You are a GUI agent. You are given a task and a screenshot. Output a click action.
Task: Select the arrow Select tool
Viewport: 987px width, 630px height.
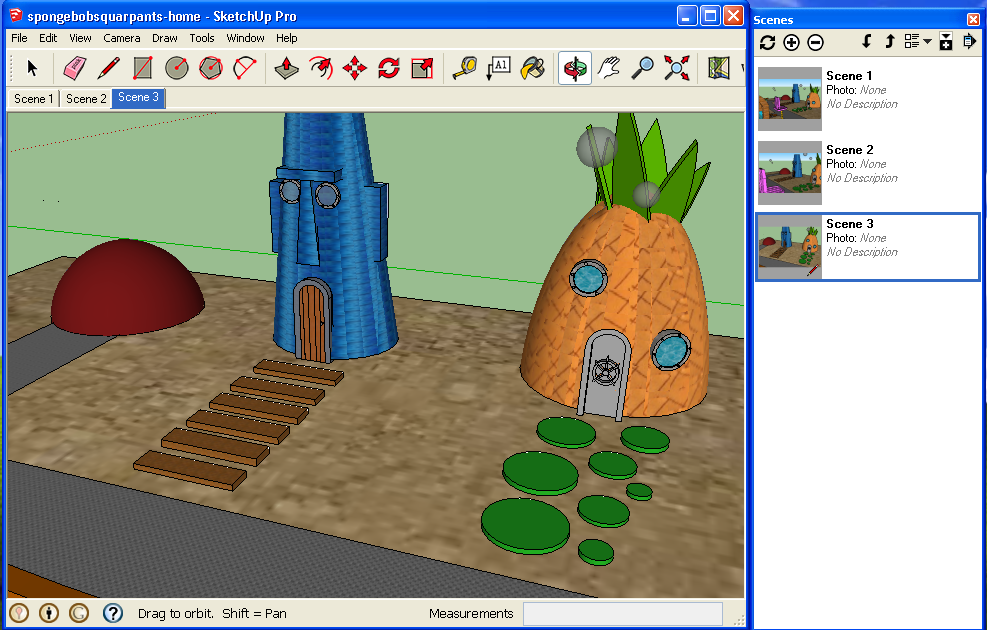pos(32,68)
